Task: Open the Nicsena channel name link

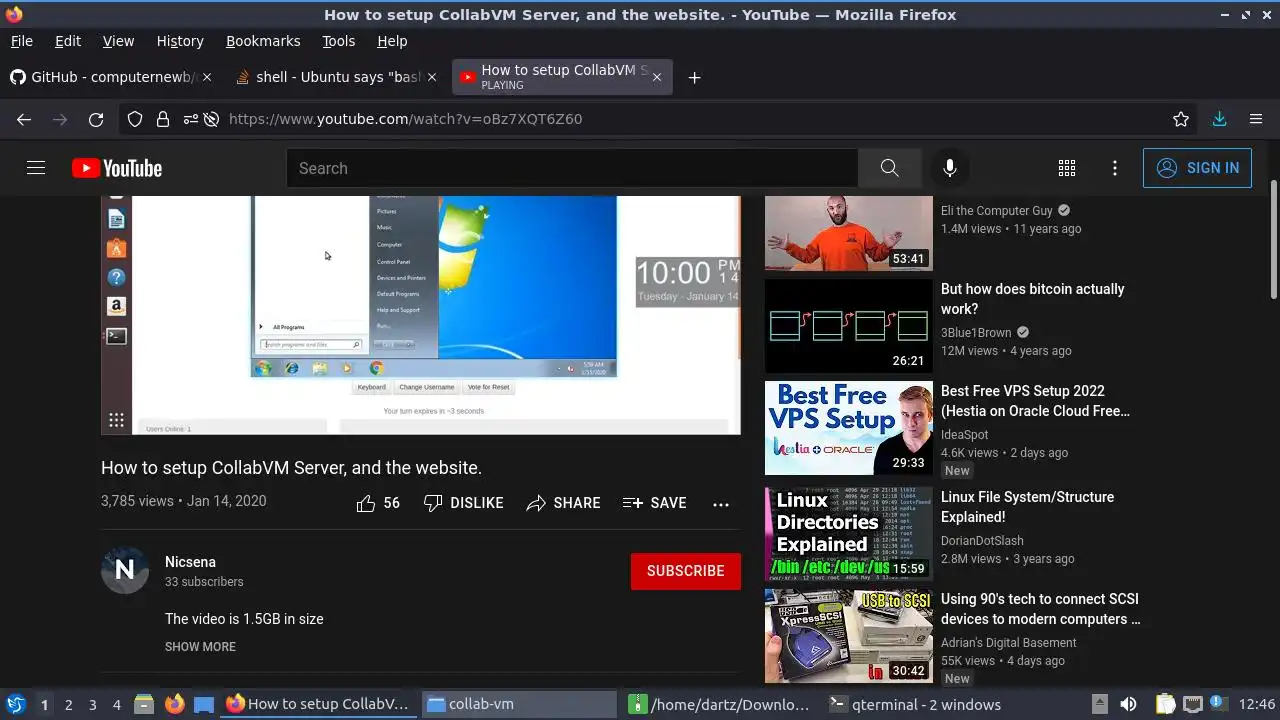Action: 190,562
